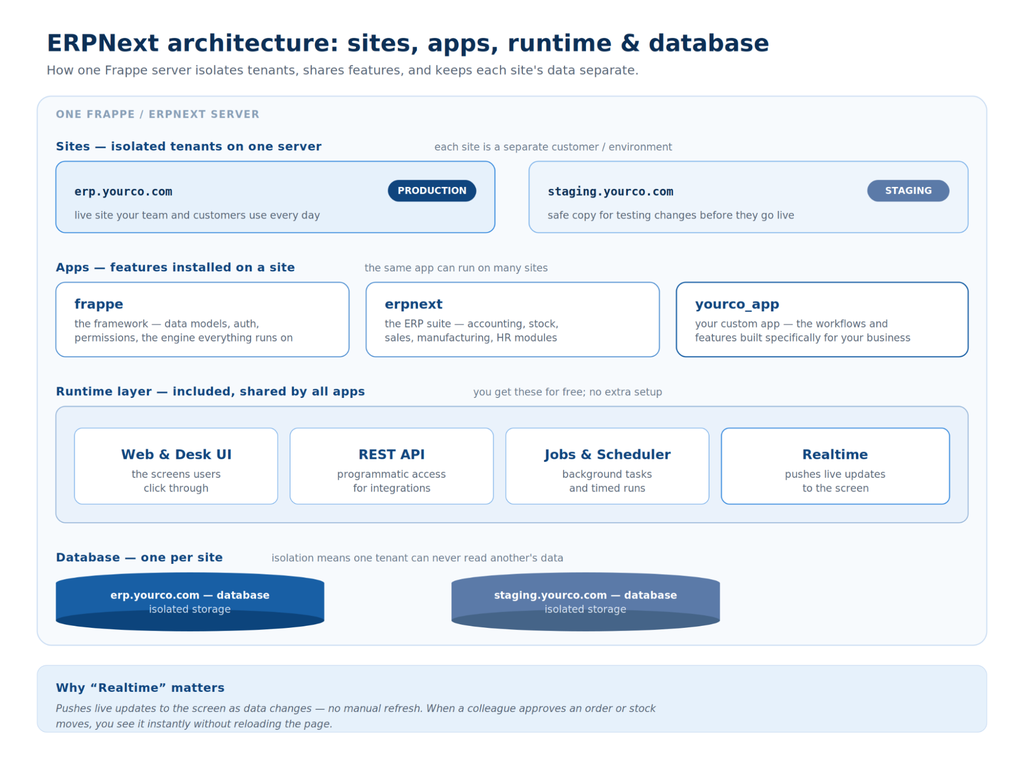The height and width of the screenshot is (760, 1024).
Task: Click the ERPNext architecture main title
Action: 408,43
